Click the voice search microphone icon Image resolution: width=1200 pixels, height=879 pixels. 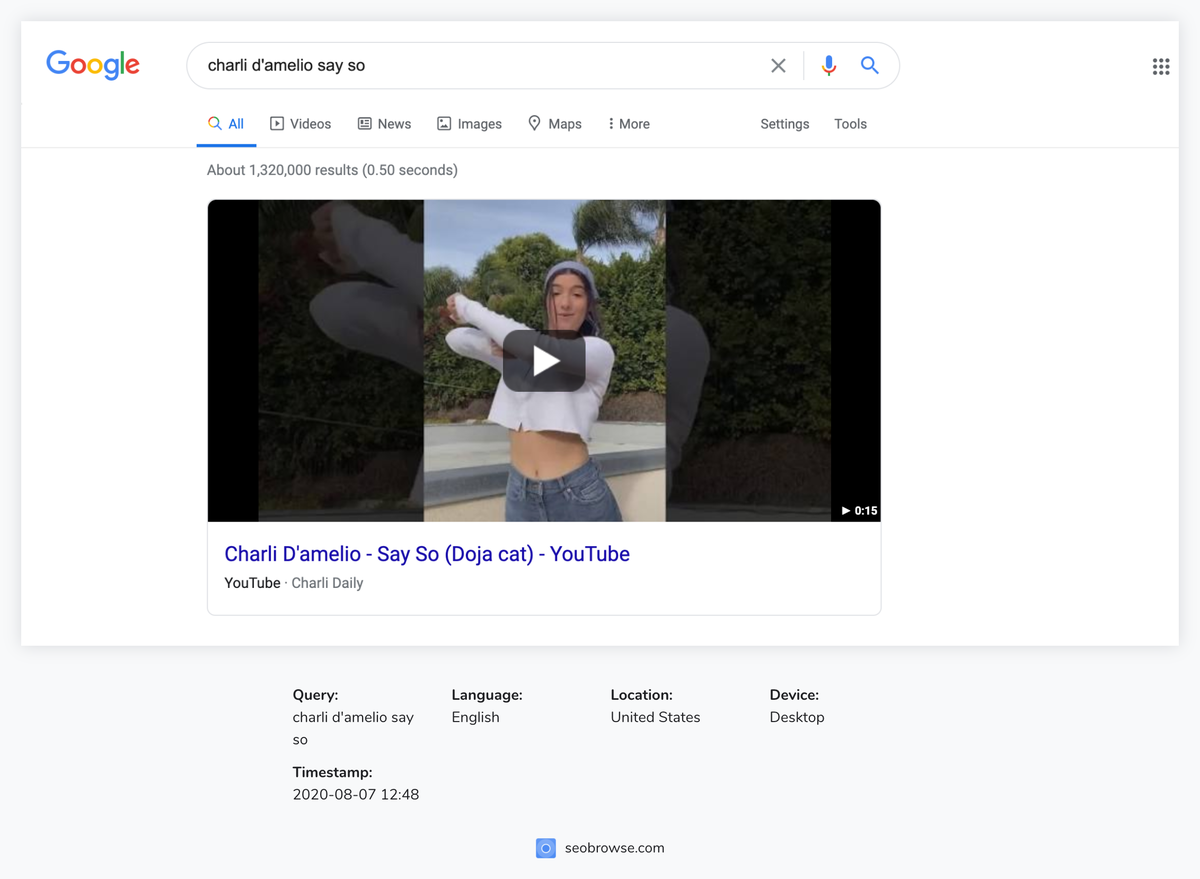828,64
